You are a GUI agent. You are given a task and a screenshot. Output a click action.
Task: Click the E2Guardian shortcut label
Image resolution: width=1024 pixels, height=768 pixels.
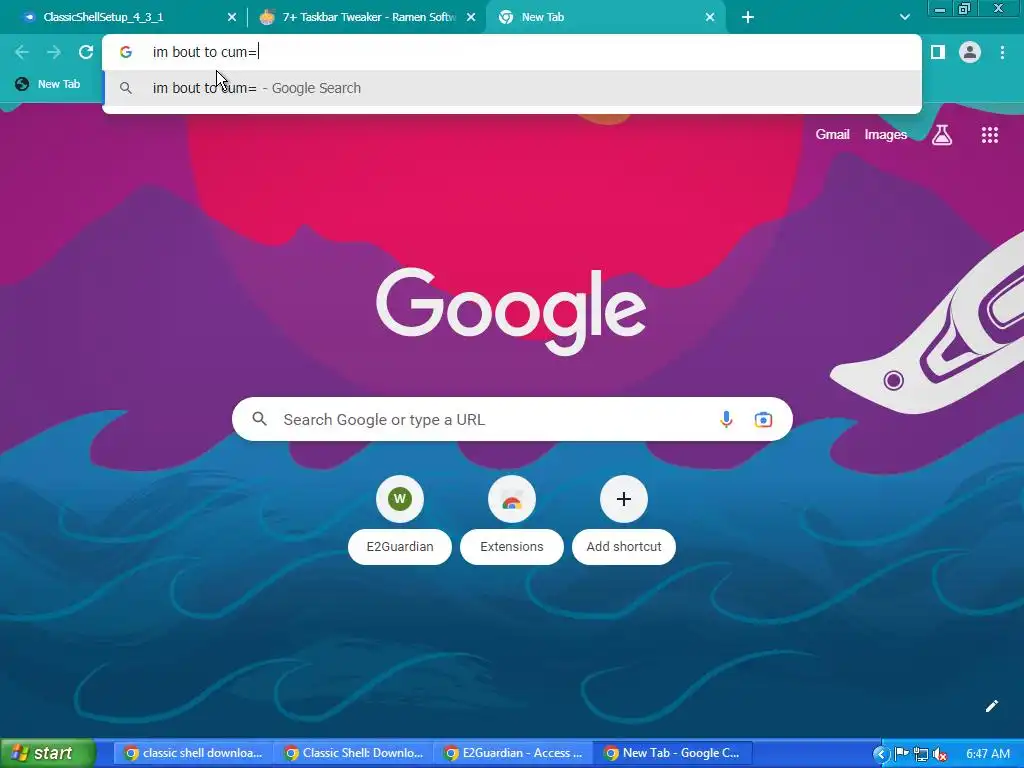tap(400, 547)
